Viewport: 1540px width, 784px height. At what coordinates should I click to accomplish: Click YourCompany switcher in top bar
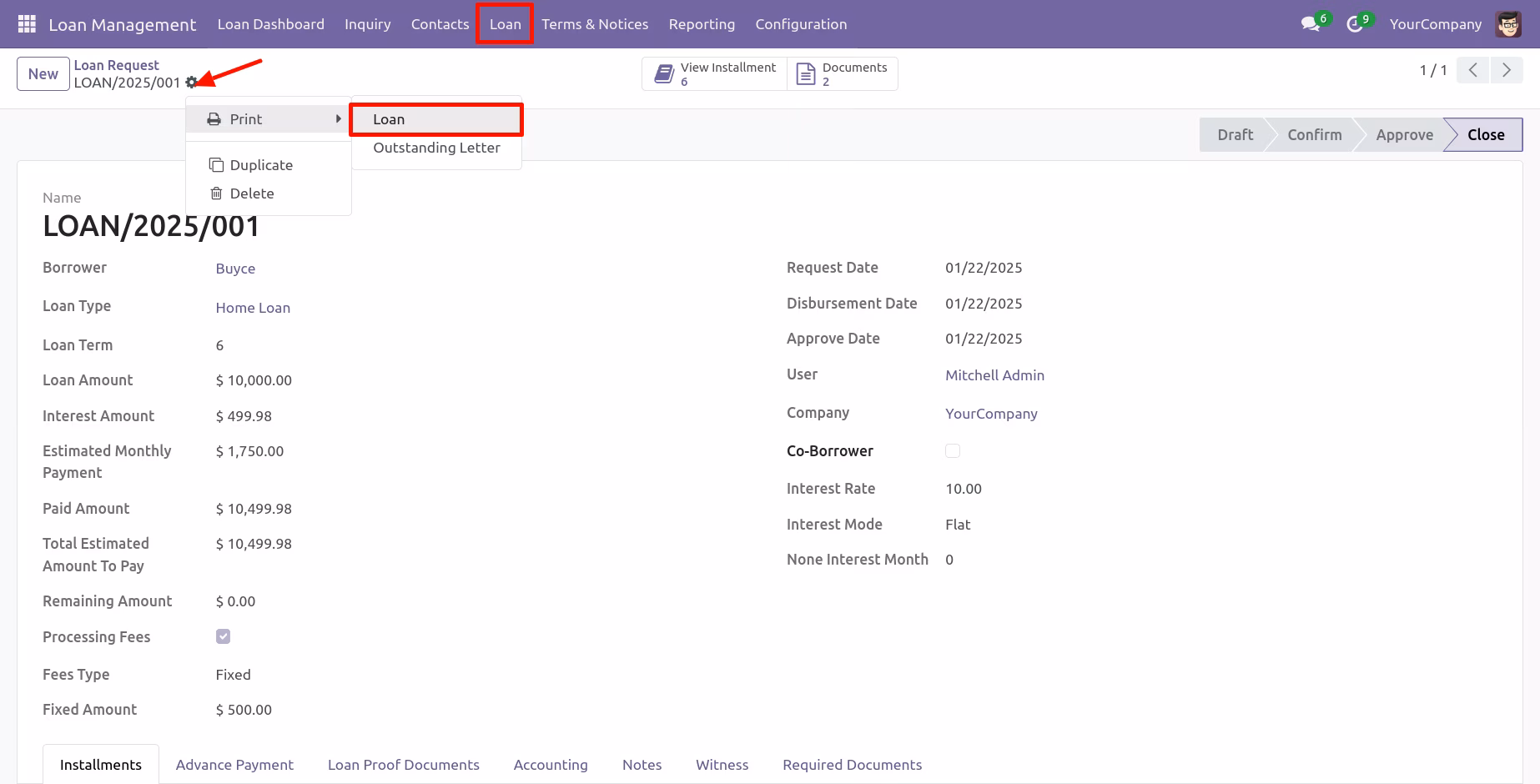coord(1435,24)
